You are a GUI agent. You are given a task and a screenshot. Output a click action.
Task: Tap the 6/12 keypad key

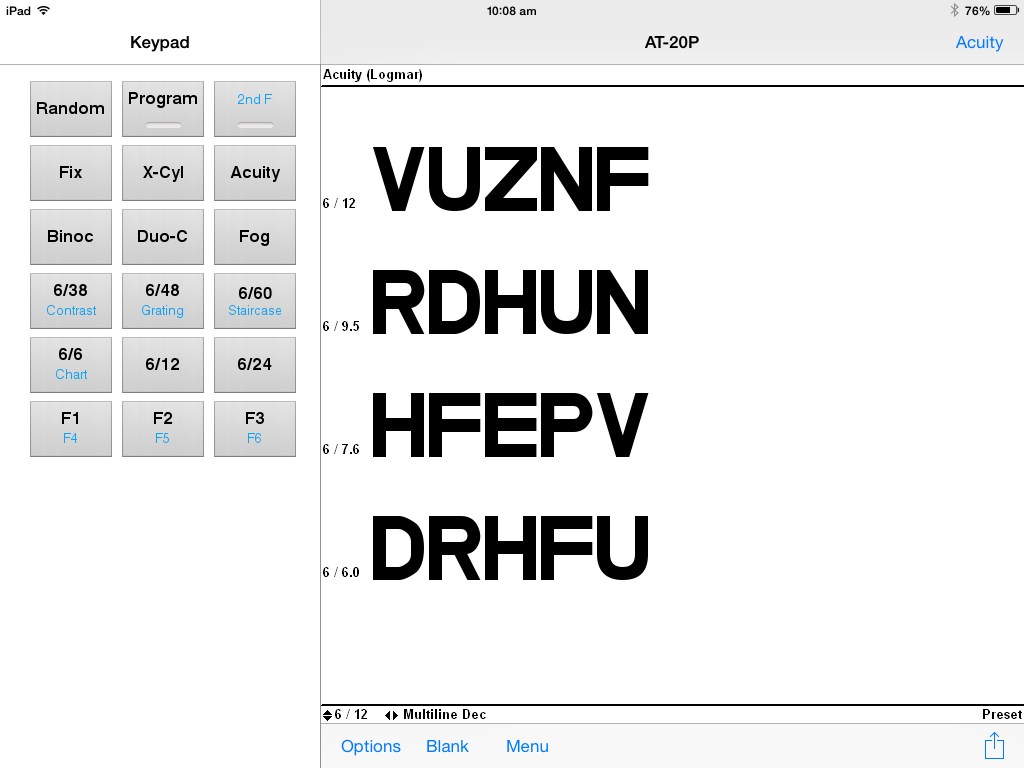(x=163, y=364)
